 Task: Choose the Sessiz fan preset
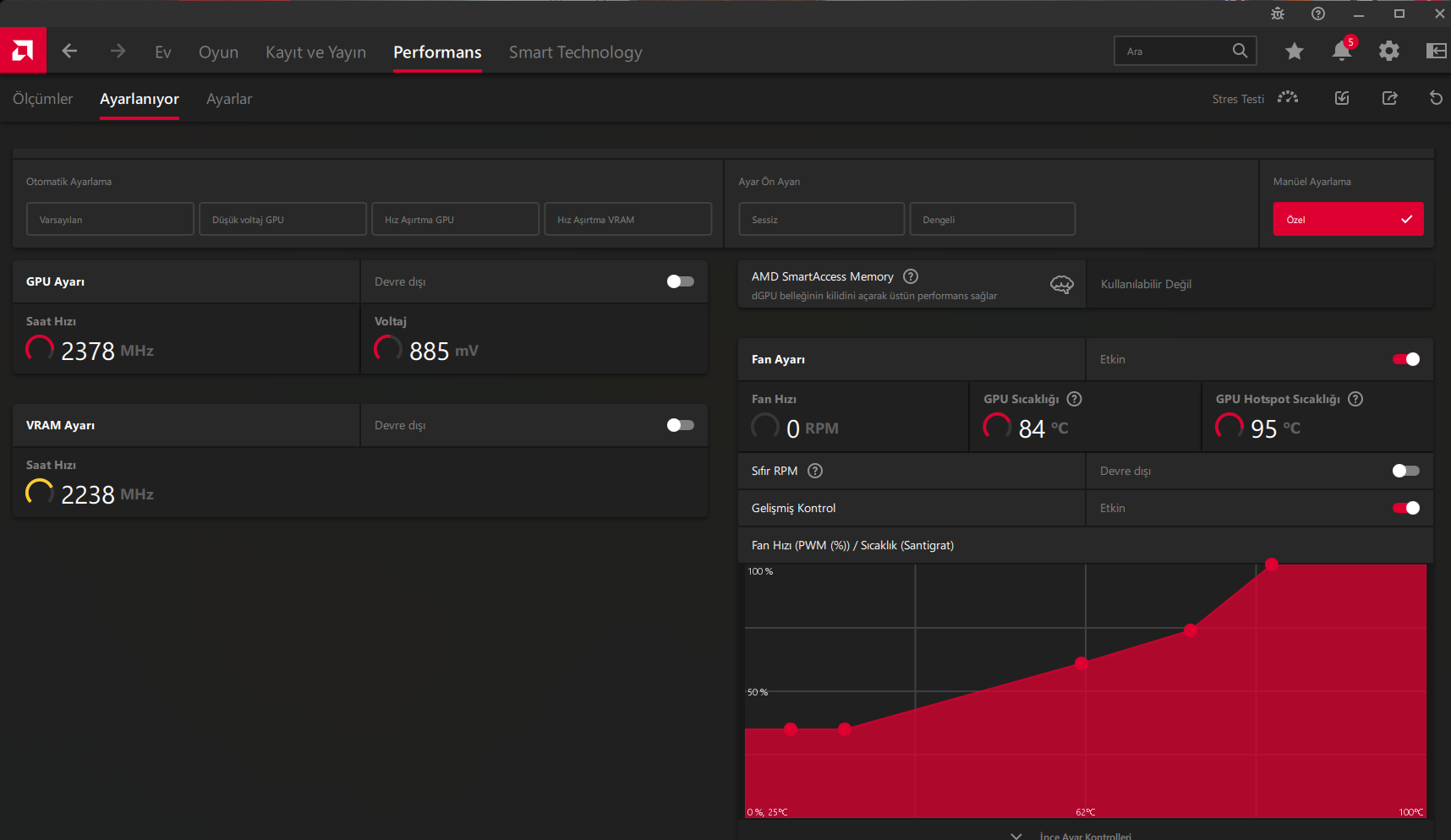(821, 219)
